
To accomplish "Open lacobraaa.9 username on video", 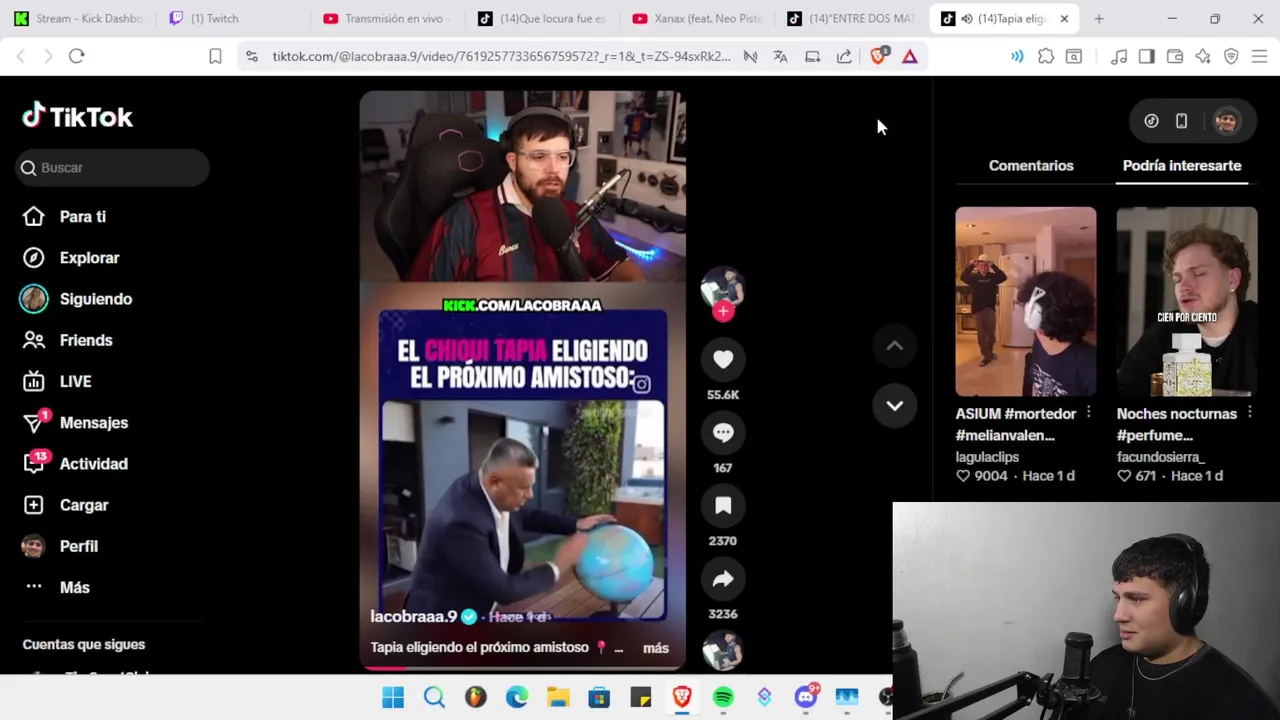I will (413, 616).
